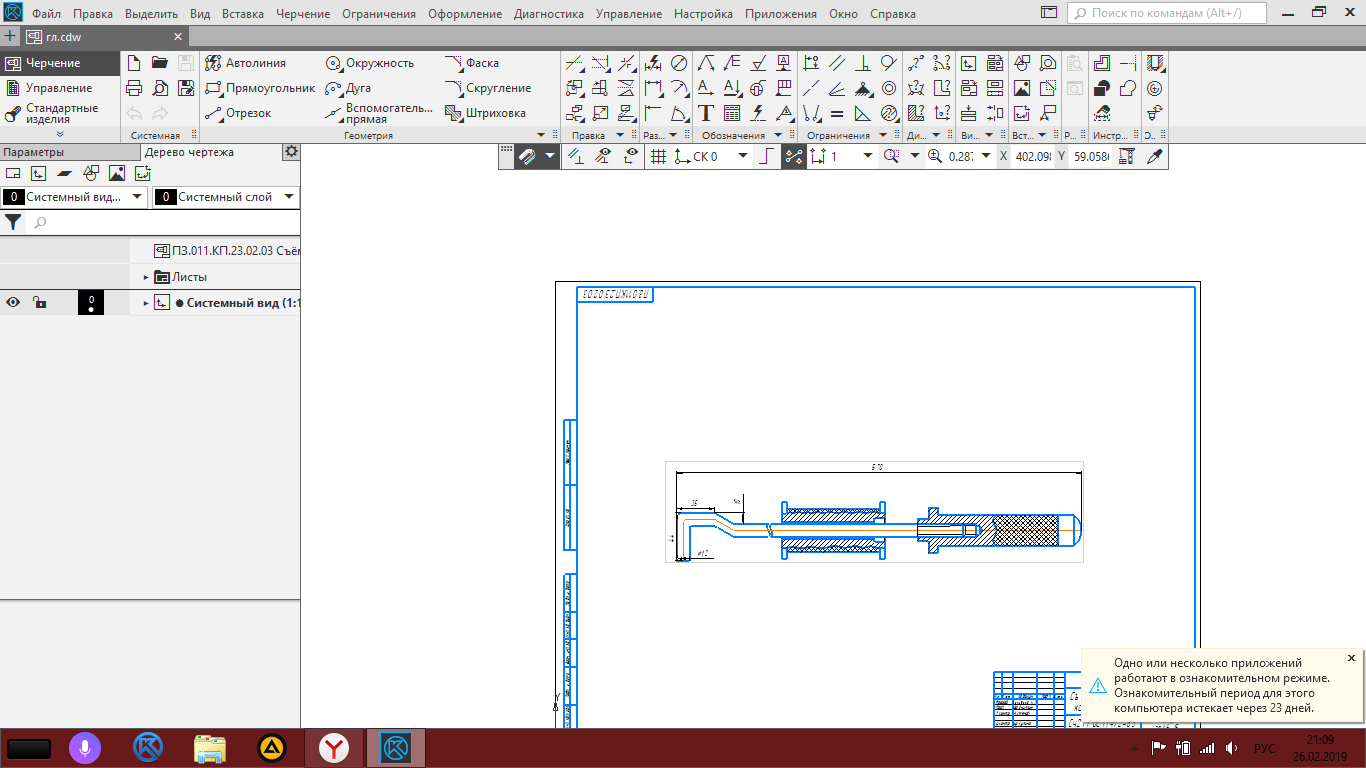Toggle the snap magnet button
The width and height of the screenshot is (1366, 768).
[x=528, y=156]
